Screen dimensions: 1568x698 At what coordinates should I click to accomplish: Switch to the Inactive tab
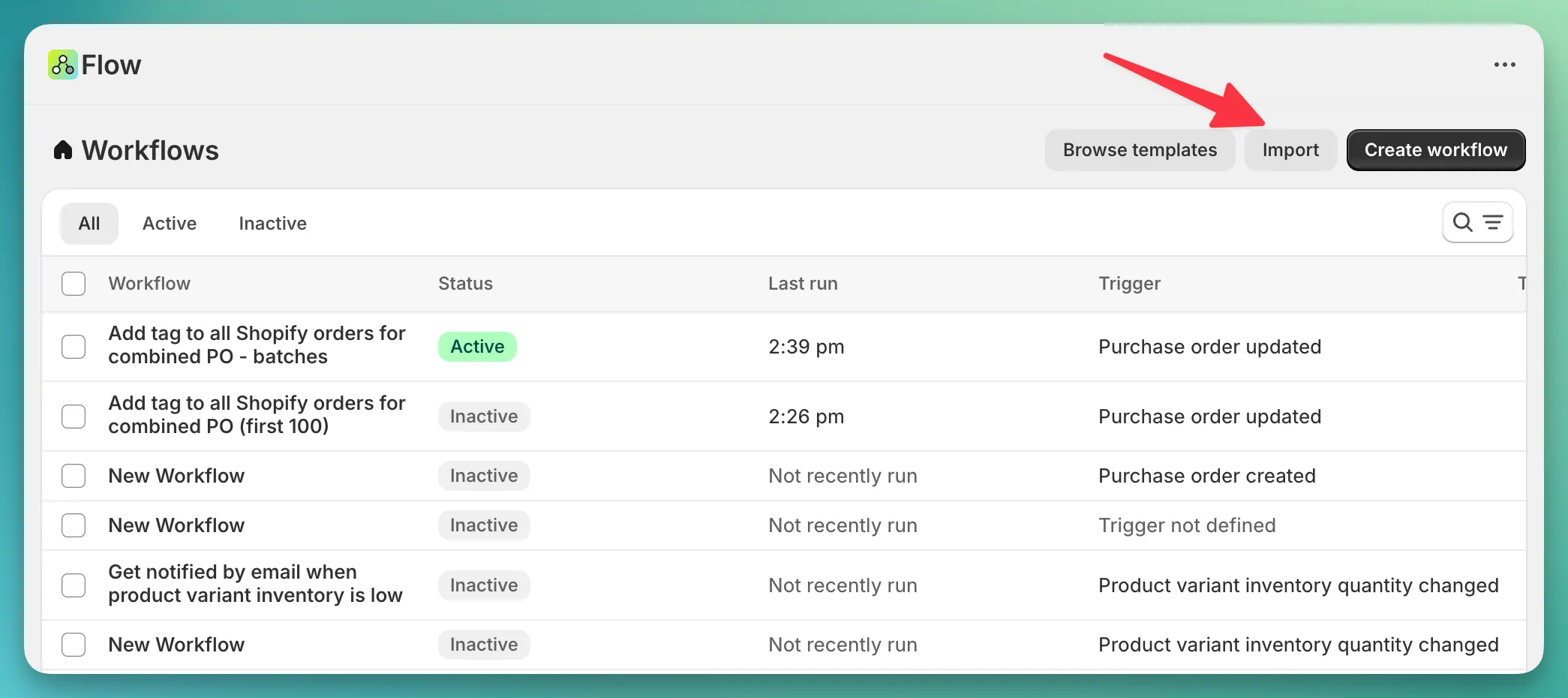272,223
